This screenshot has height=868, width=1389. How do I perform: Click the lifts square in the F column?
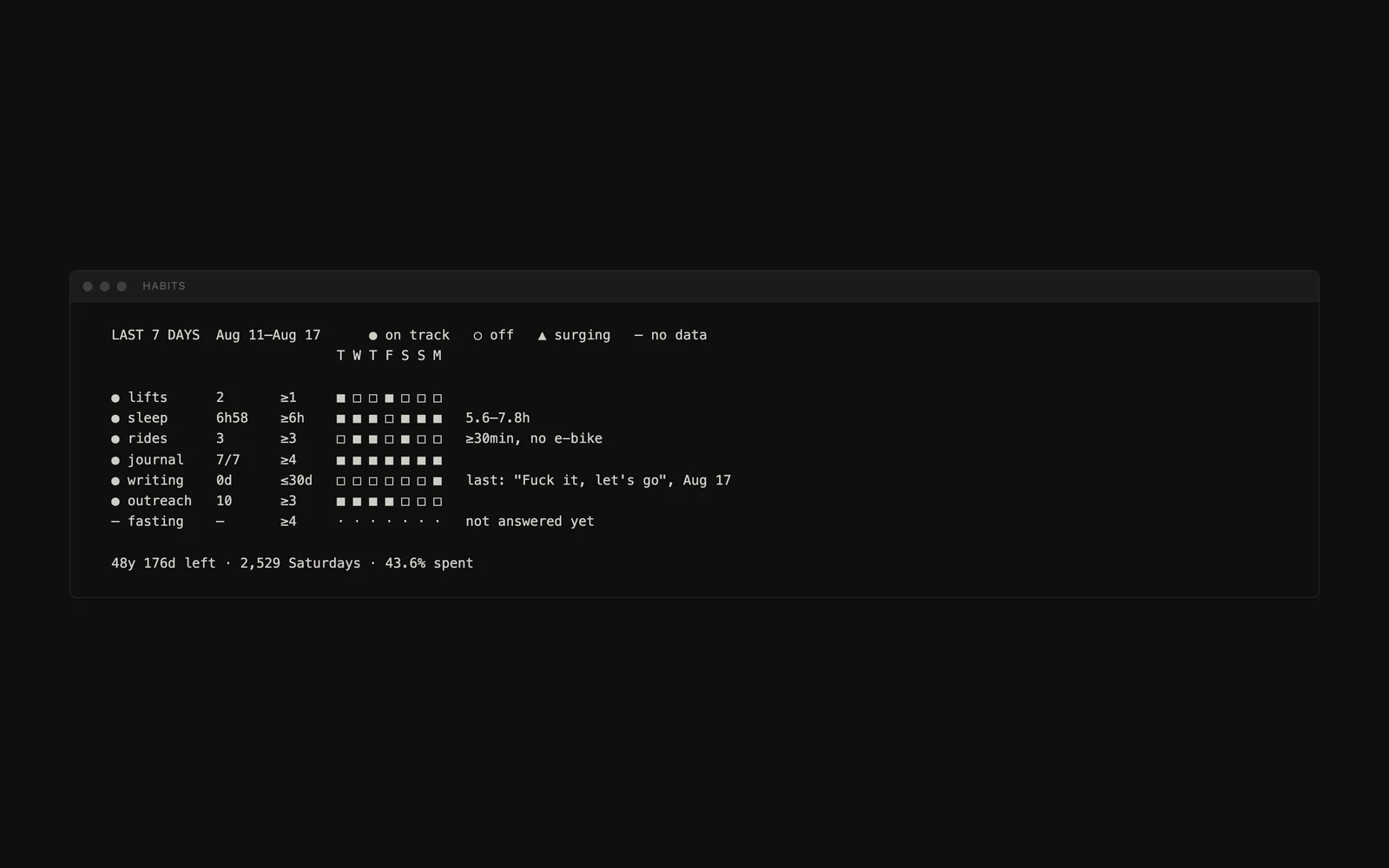[x=389, y=398]
